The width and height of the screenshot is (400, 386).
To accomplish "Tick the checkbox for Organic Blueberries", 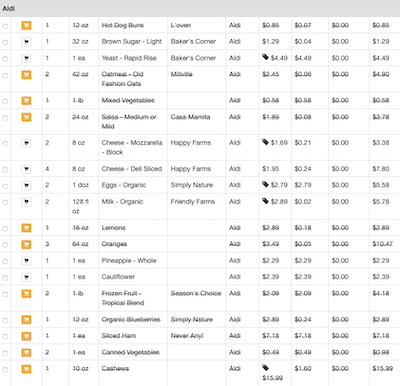I will tap(5, 320).
